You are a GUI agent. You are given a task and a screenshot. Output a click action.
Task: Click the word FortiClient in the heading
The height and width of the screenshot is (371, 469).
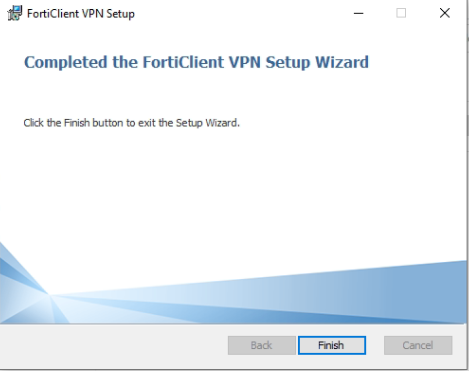[183, 62]
